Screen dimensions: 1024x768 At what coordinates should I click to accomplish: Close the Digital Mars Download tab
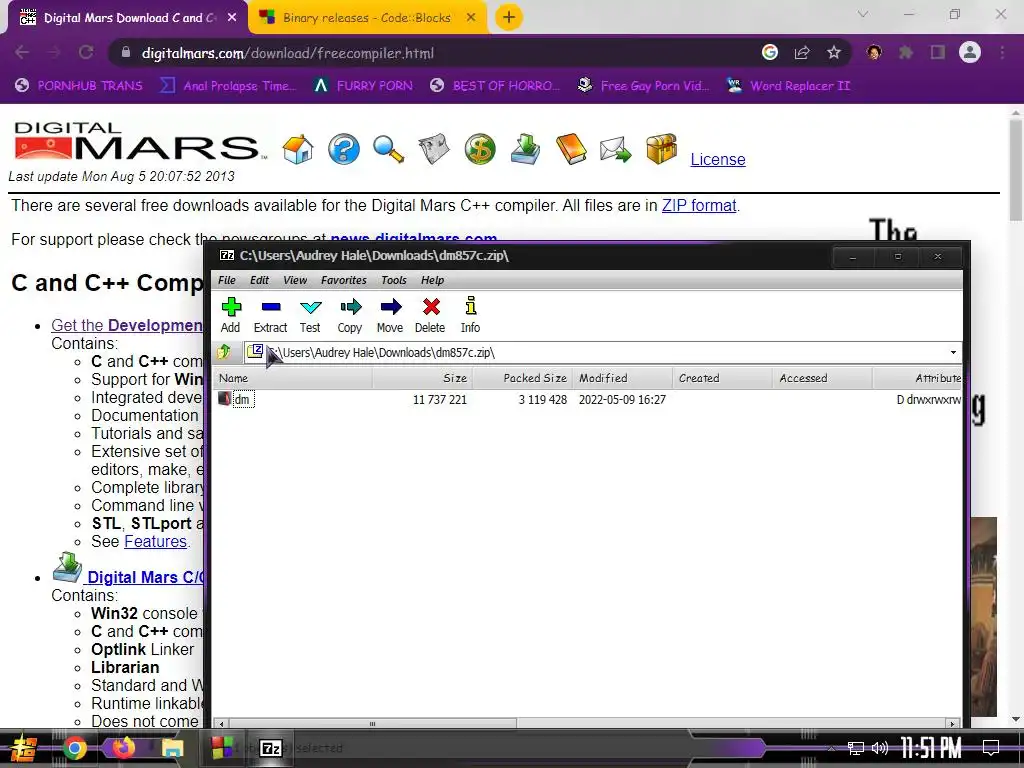(x=232, y=18)
